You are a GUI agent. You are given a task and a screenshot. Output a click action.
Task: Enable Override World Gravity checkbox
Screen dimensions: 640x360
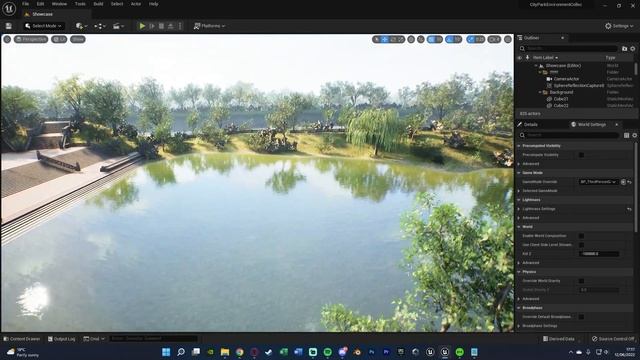click(x=581, y=281)
